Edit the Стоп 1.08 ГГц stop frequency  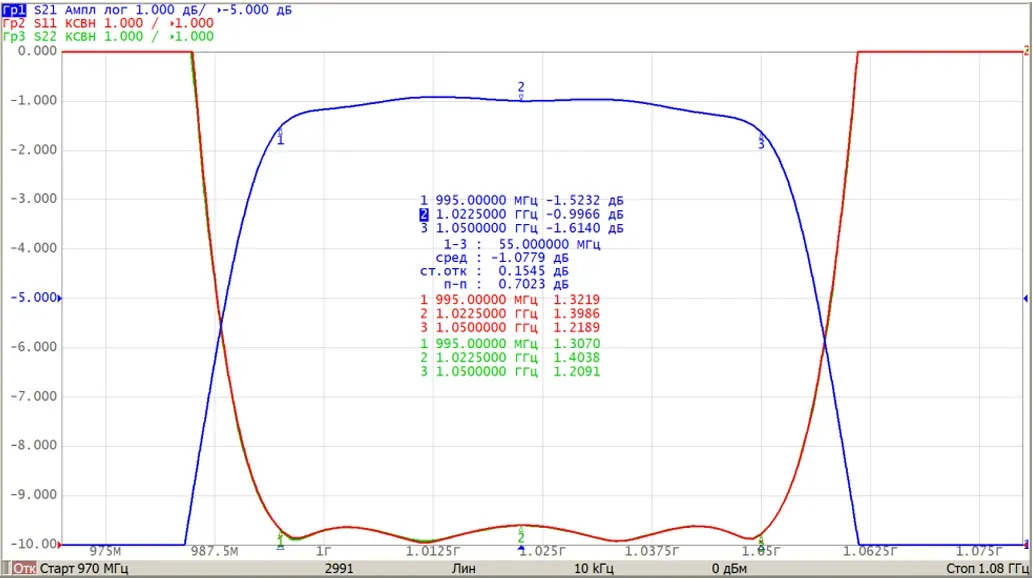click(987, 568)
